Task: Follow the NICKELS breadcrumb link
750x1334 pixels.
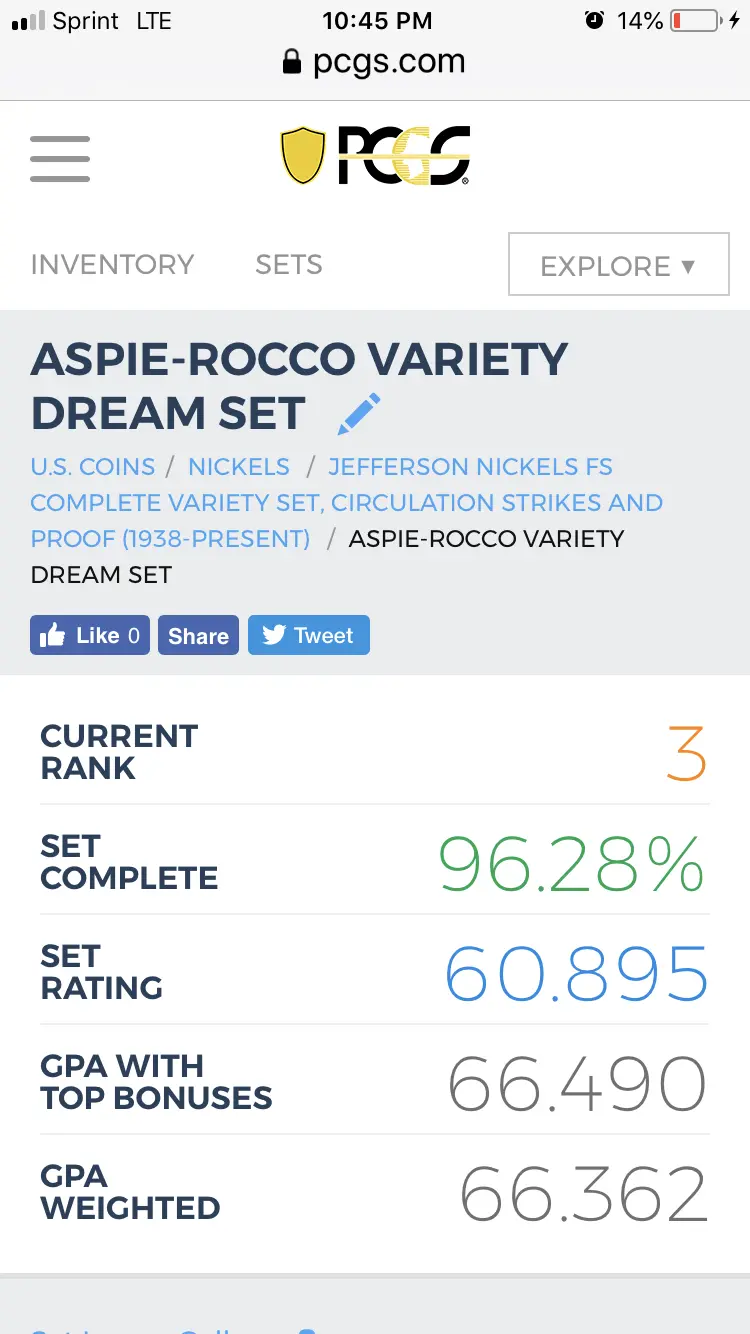Action: (239, 467)
